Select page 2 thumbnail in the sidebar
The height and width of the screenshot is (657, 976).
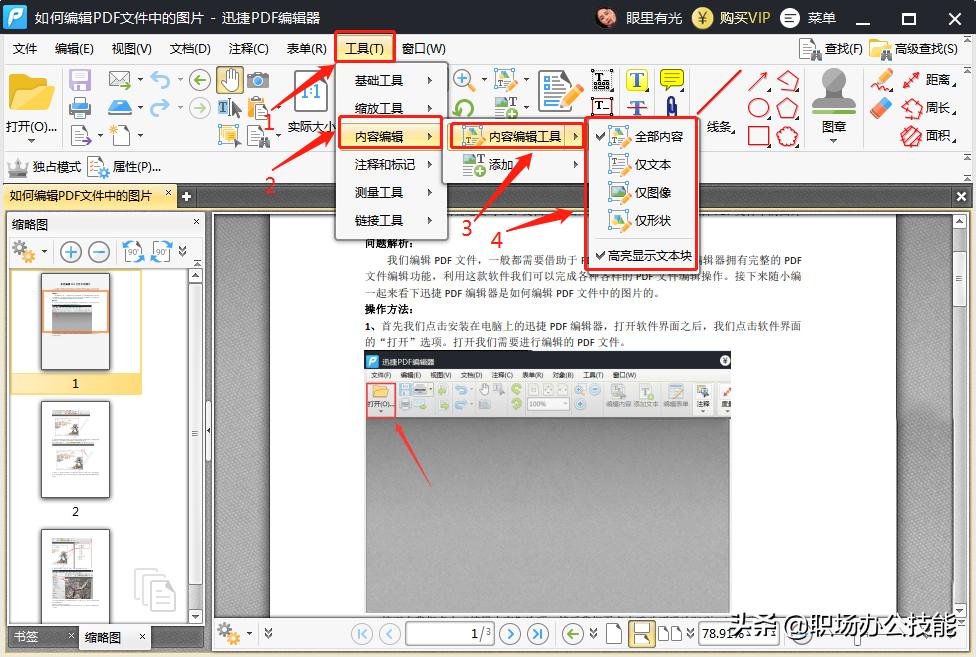[75, 450]
